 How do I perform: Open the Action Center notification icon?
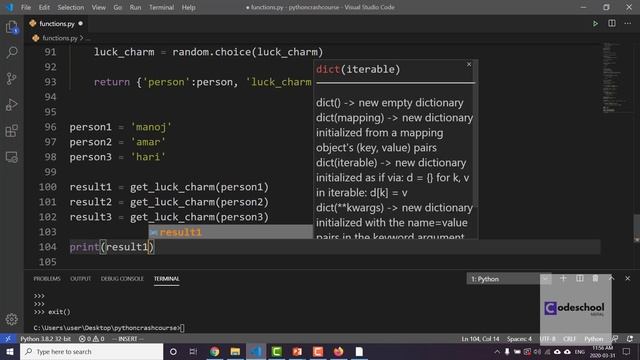[627, 351]
